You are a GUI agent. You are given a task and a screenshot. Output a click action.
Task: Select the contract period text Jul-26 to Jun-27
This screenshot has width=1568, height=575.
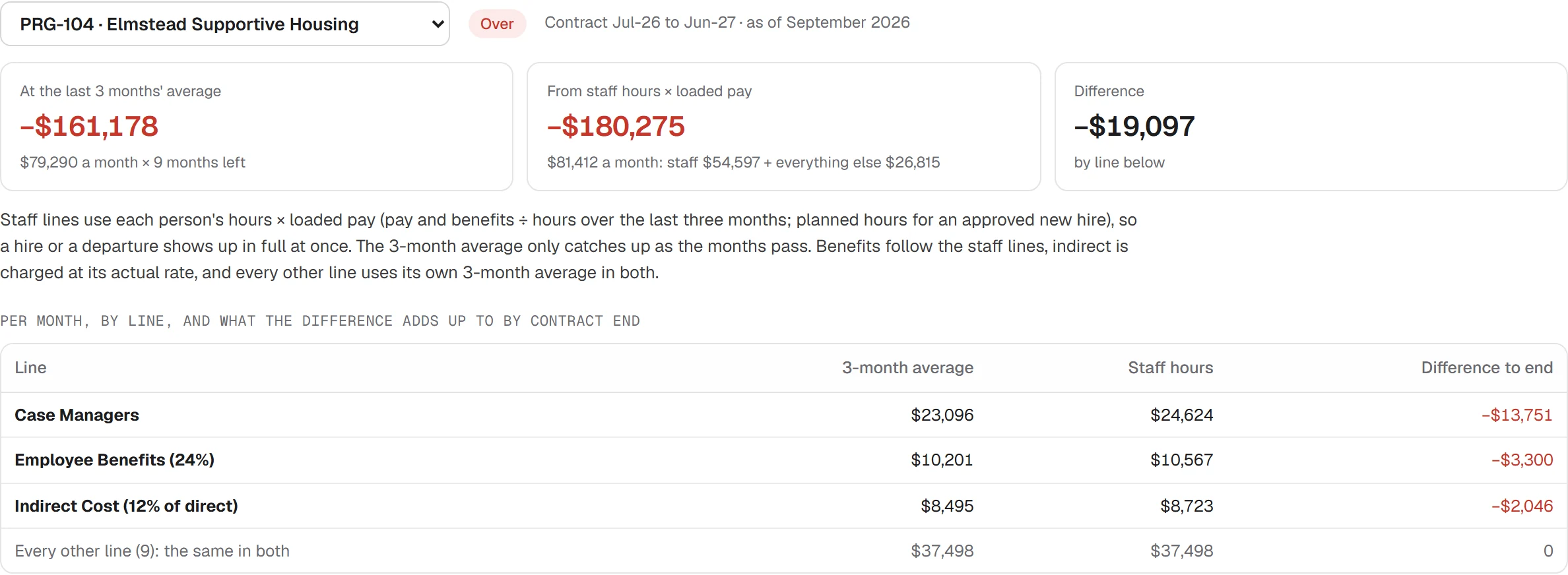674,22
